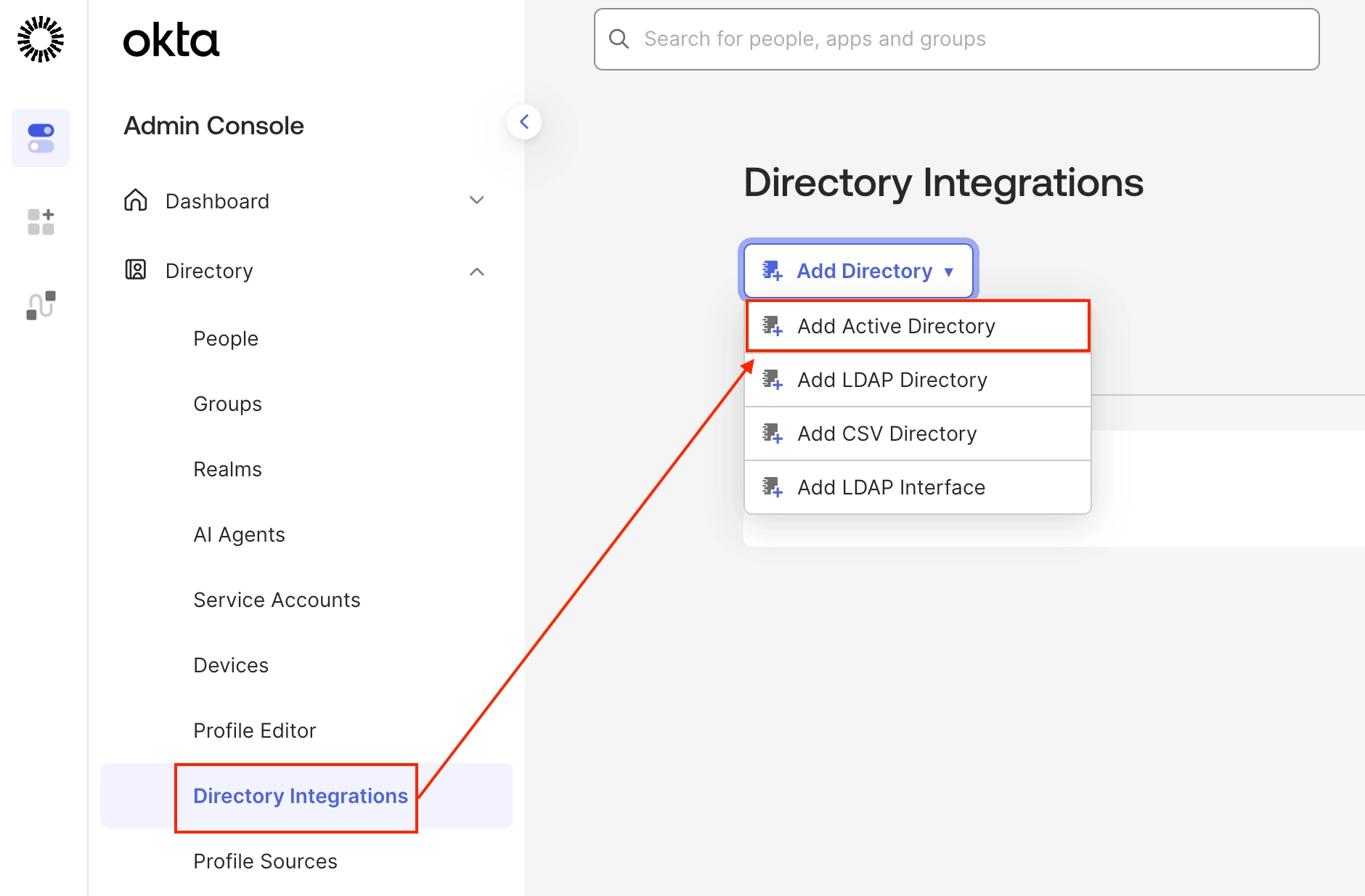Choose Add LDAP Interface from the menu
The image size is (1365, 896).
(918, 487)
